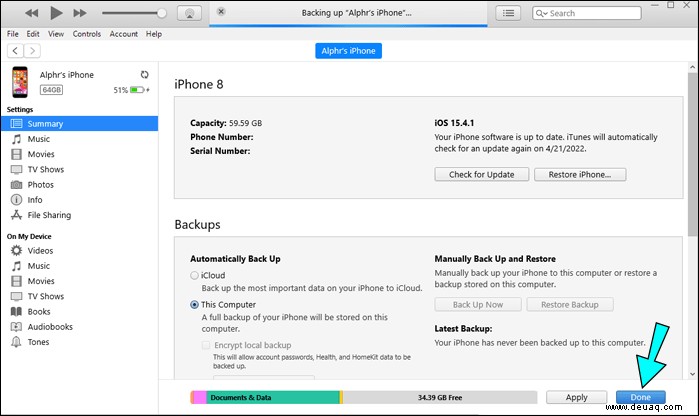Image resolution: width=699 pixels, height=416 pixels.
Task: Select Summary in the Settings sidebar
Action: (79, 124)
